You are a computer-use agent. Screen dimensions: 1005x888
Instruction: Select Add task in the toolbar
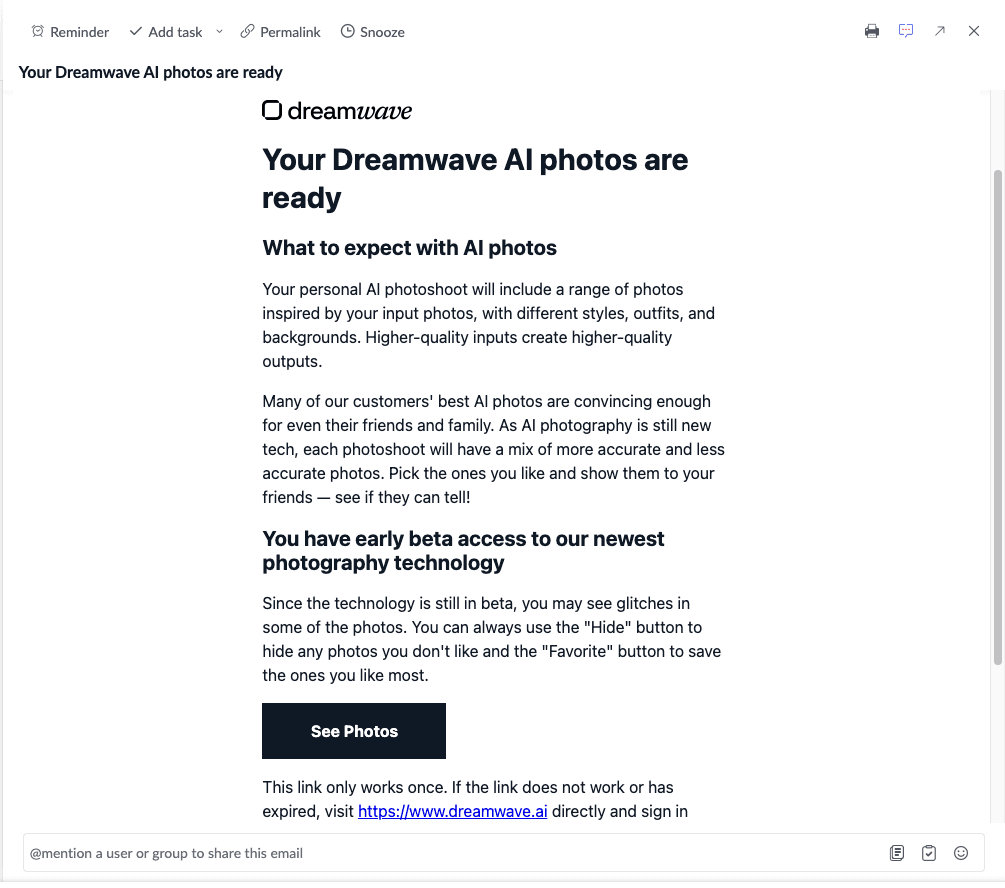(x=165, y=31)
